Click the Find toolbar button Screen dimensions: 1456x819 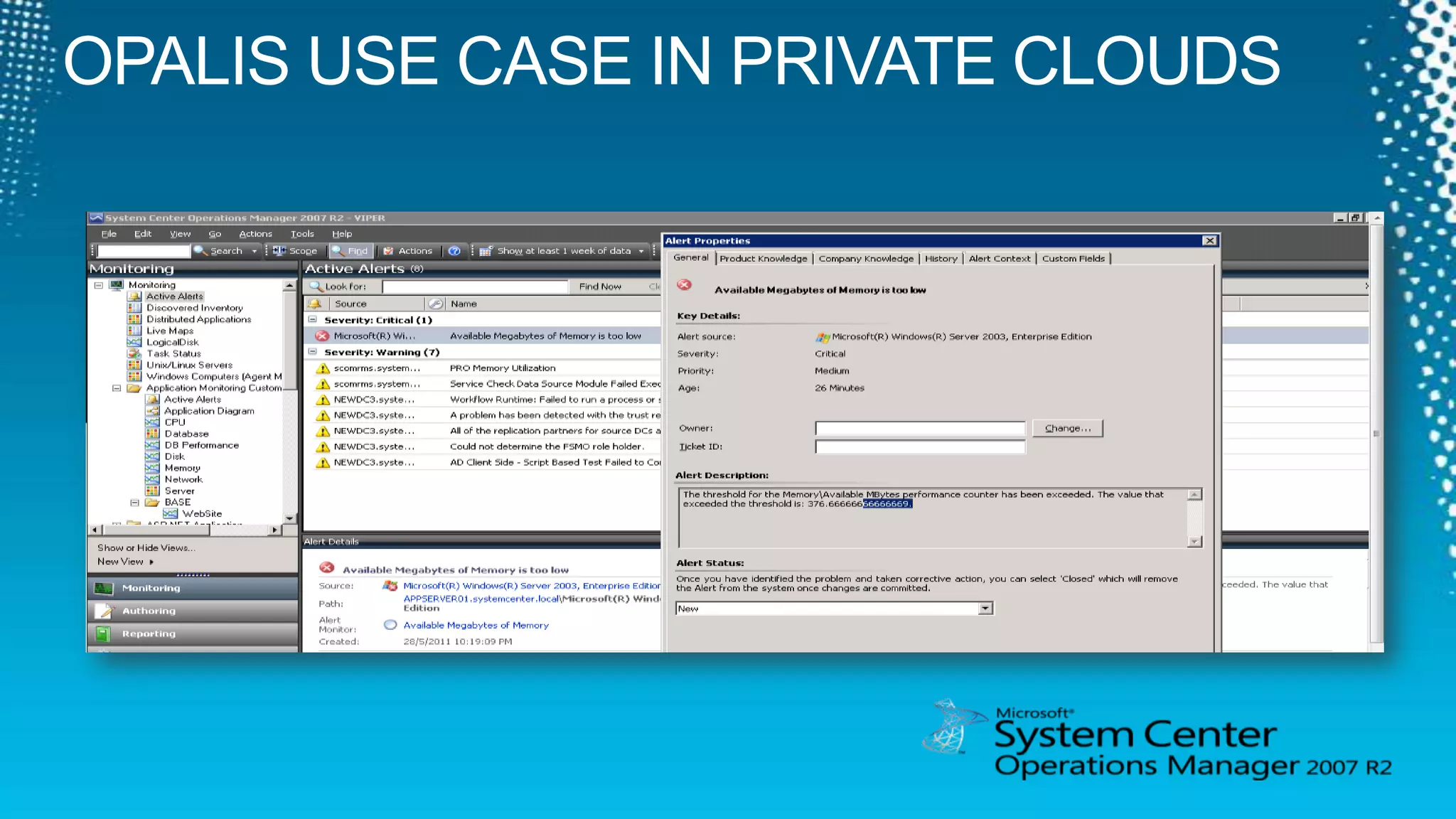point(350,251)
